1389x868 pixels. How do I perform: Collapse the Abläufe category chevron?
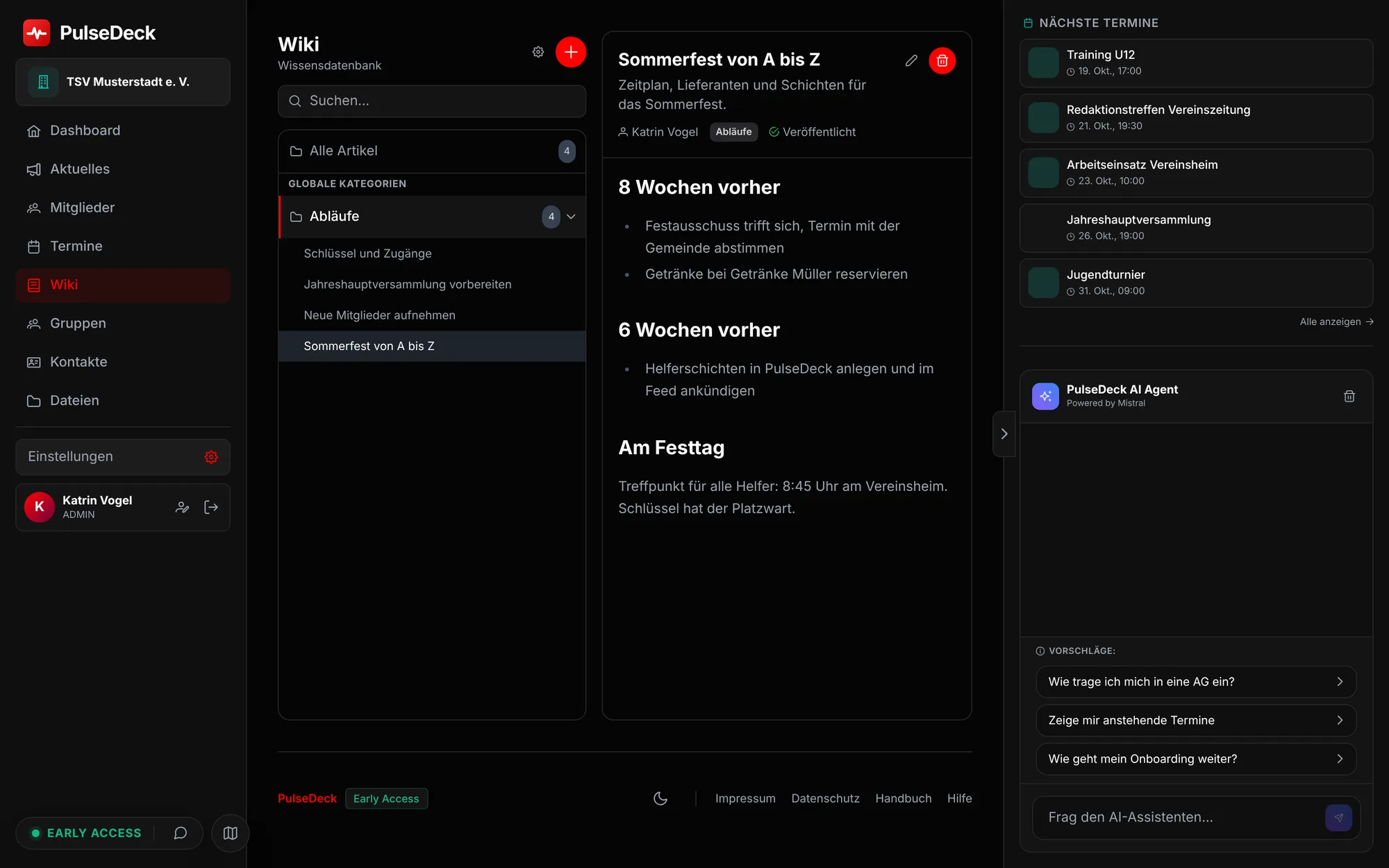571,217
